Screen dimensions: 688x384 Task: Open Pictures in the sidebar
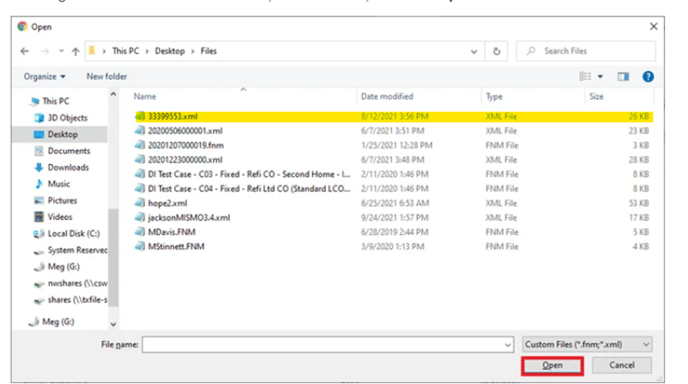pyautogui.click(x=62, y=201)
